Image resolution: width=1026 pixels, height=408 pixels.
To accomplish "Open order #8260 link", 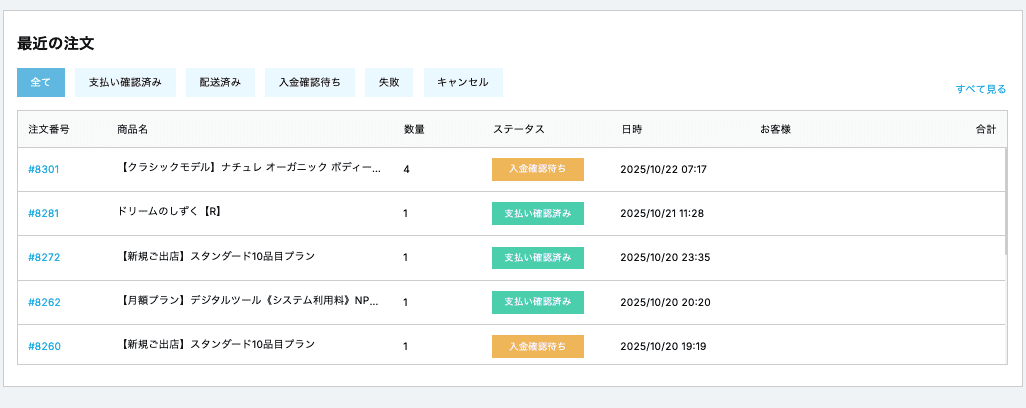I will tap(44, 346).
